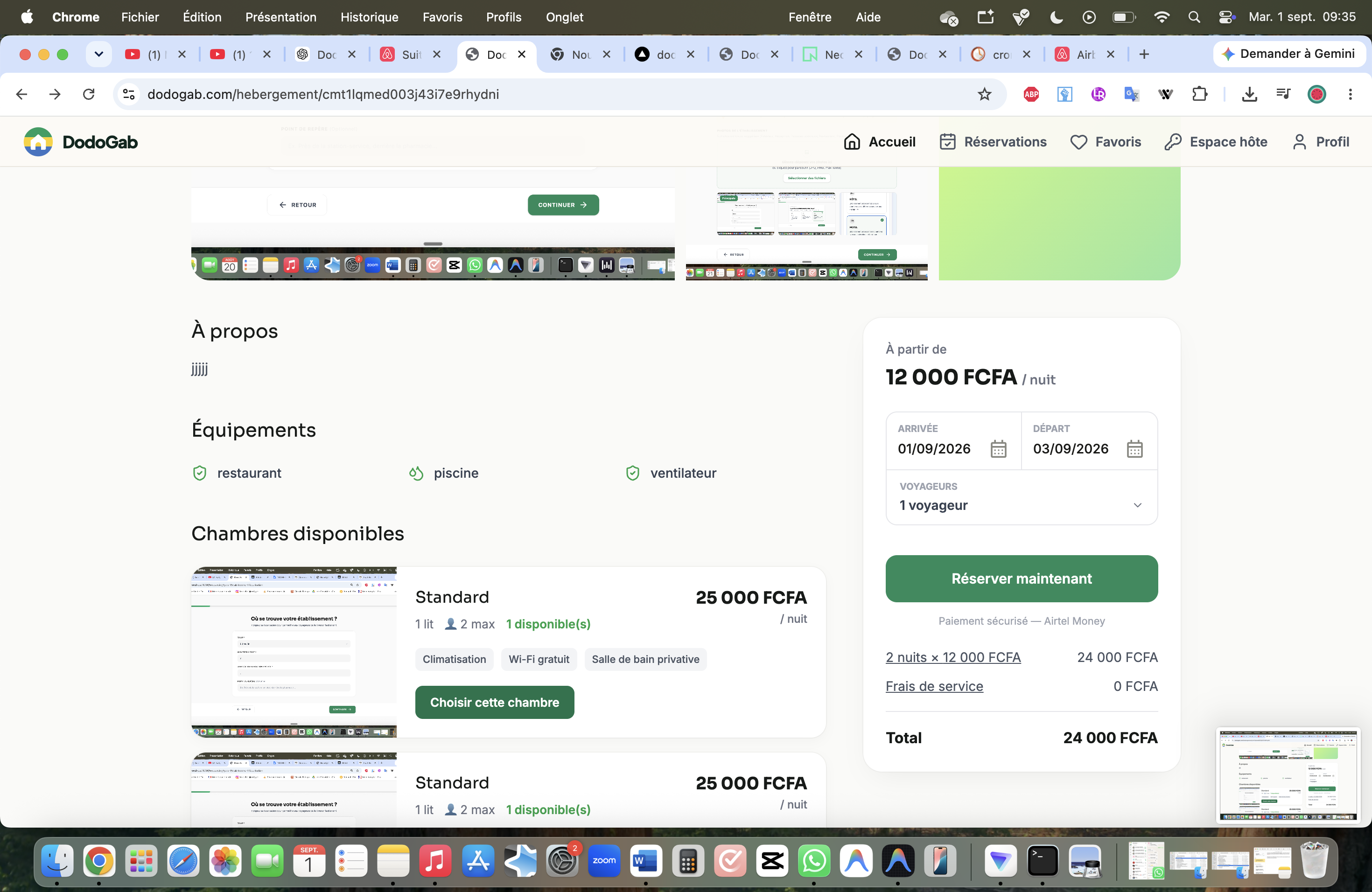The width and height of the screenshot is (1372, 892).
Task: Open Spotlight search in menu bar
Action: tap(1194, 17)
